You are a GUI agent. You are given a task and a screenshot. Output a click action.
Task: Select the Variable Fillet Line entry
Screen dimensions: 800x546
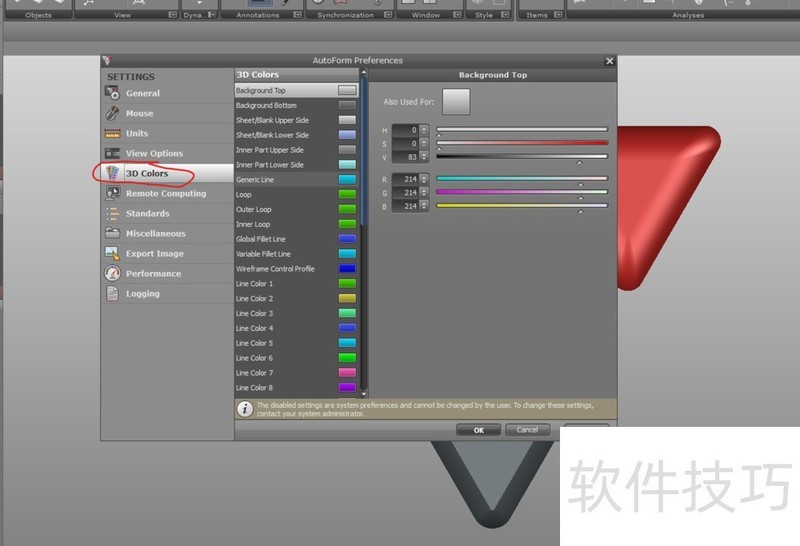coord(296,254)
